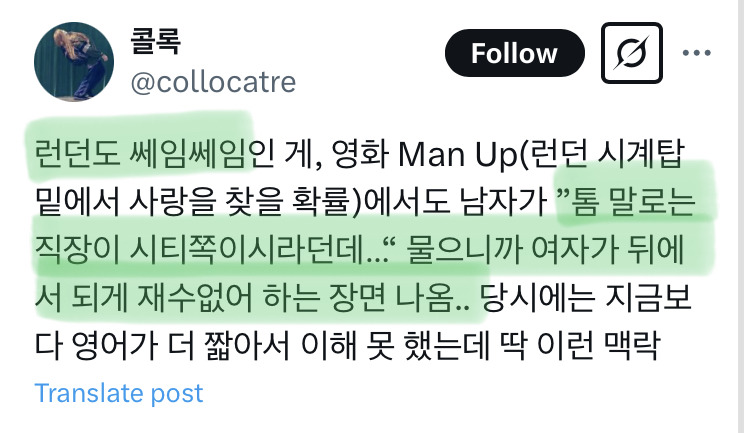Open the Grok explain-post icon
The width and height of the screenshot is (750, 433).
coord(631,53)
